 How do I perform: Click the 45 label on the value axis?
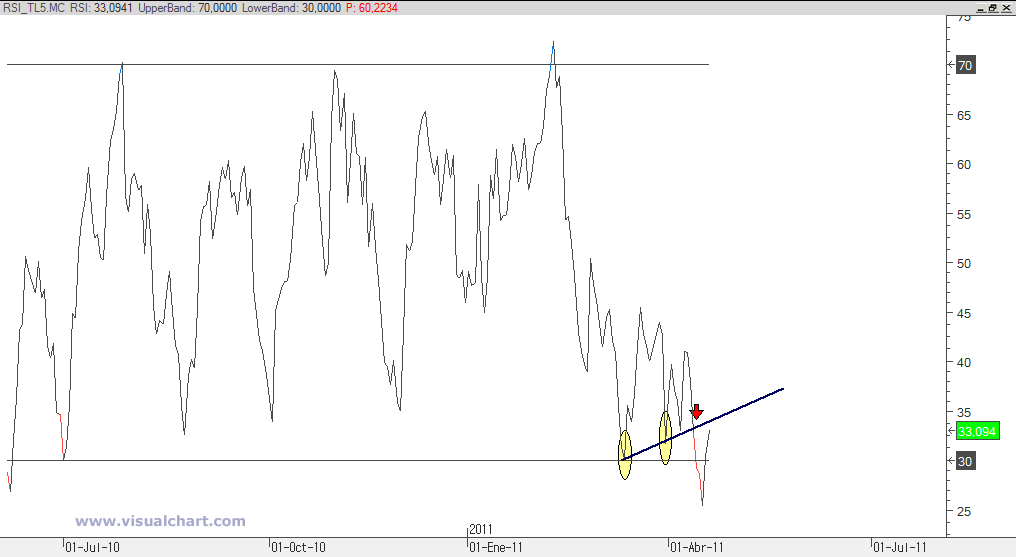(964, 313)
